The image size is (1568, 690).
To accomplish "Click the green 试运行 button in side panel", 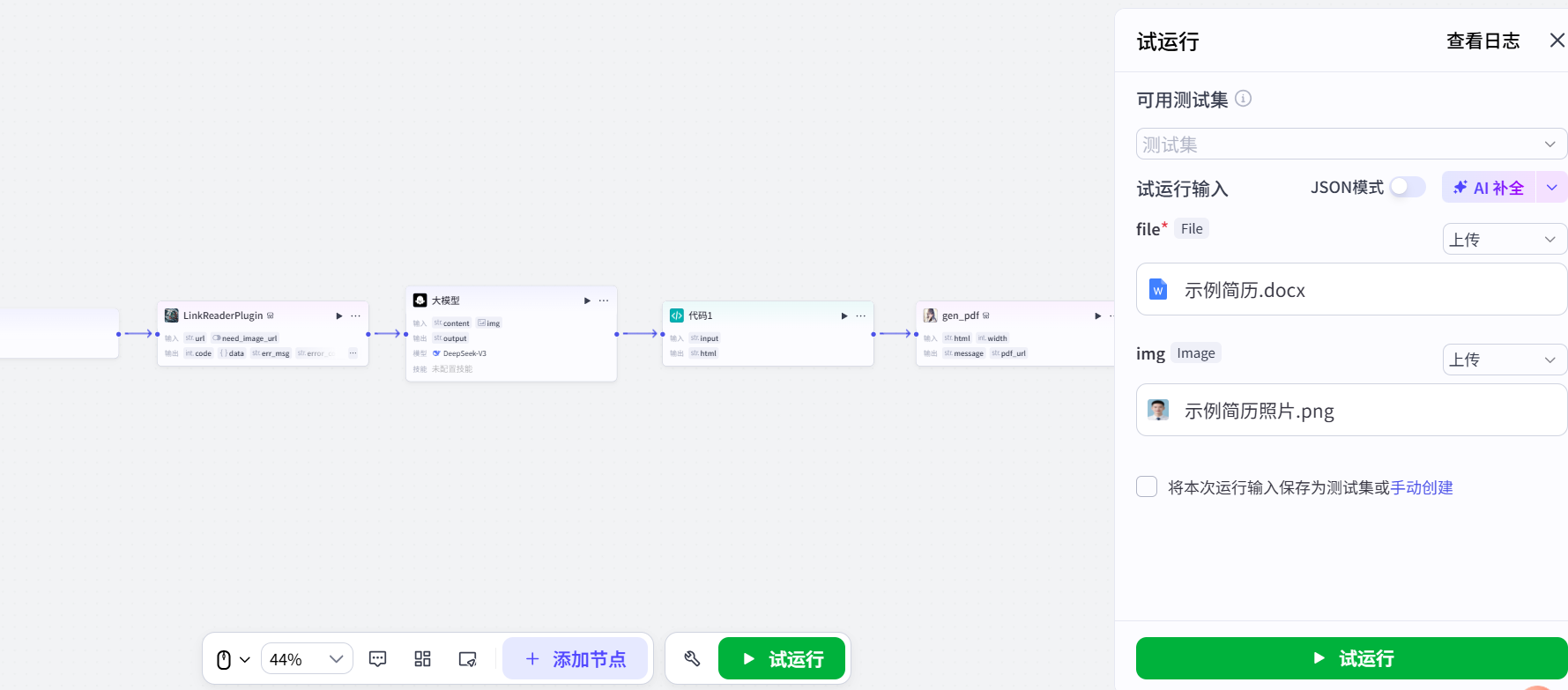I will tap(1351, 658).
